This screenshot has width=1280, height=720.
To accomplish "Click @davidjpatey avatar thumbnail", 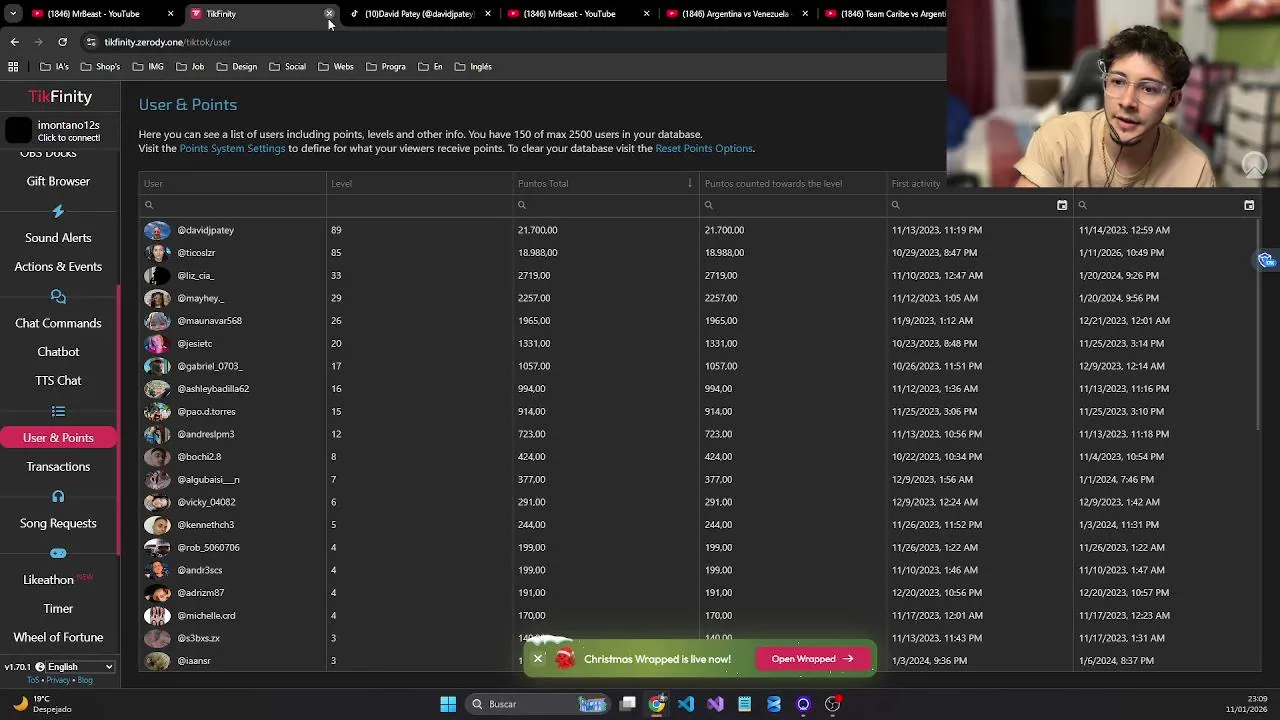I will coord(157,230).
